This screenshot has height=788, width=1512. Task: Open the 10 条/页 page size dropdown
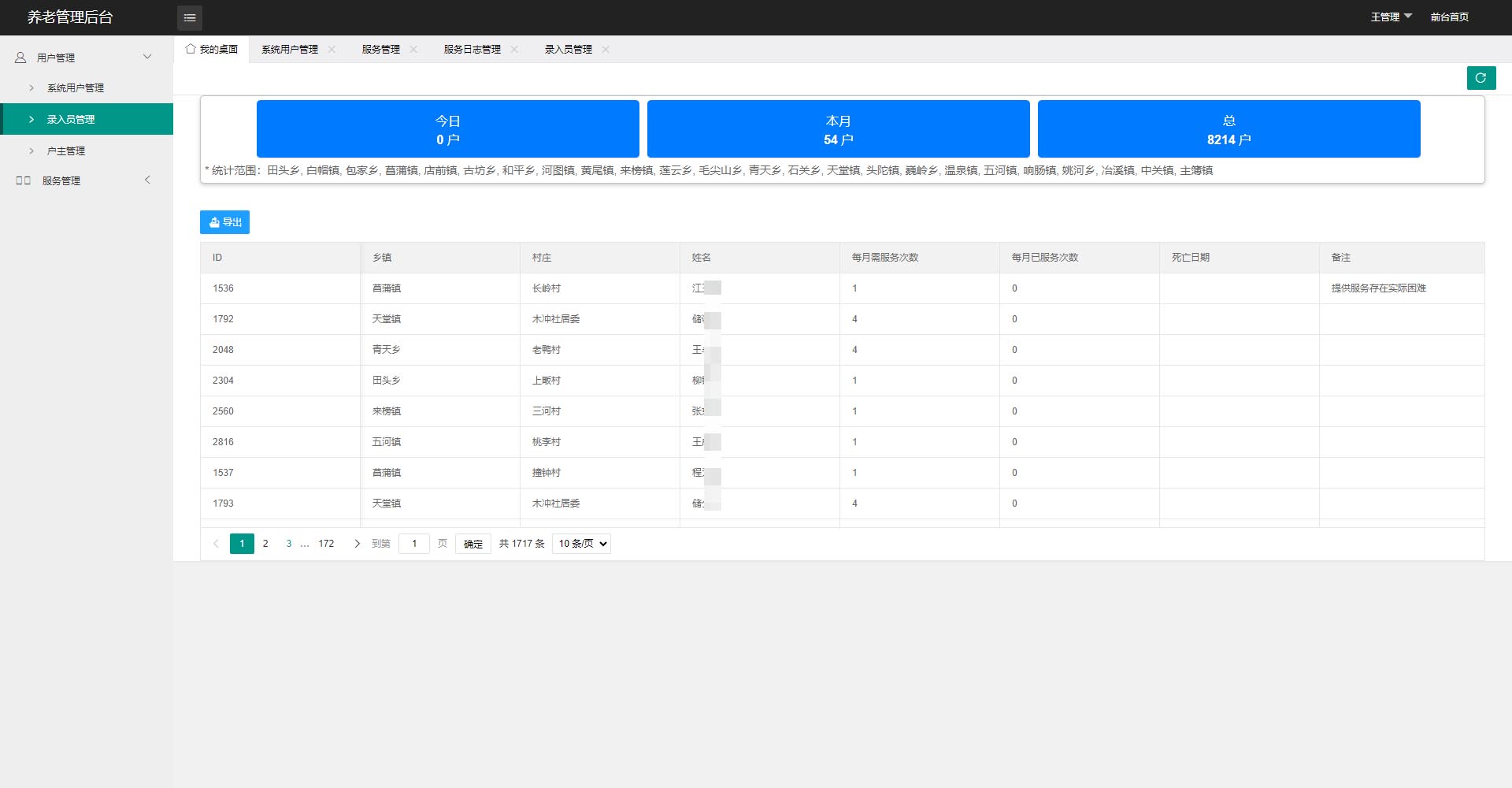click(581, 544)
